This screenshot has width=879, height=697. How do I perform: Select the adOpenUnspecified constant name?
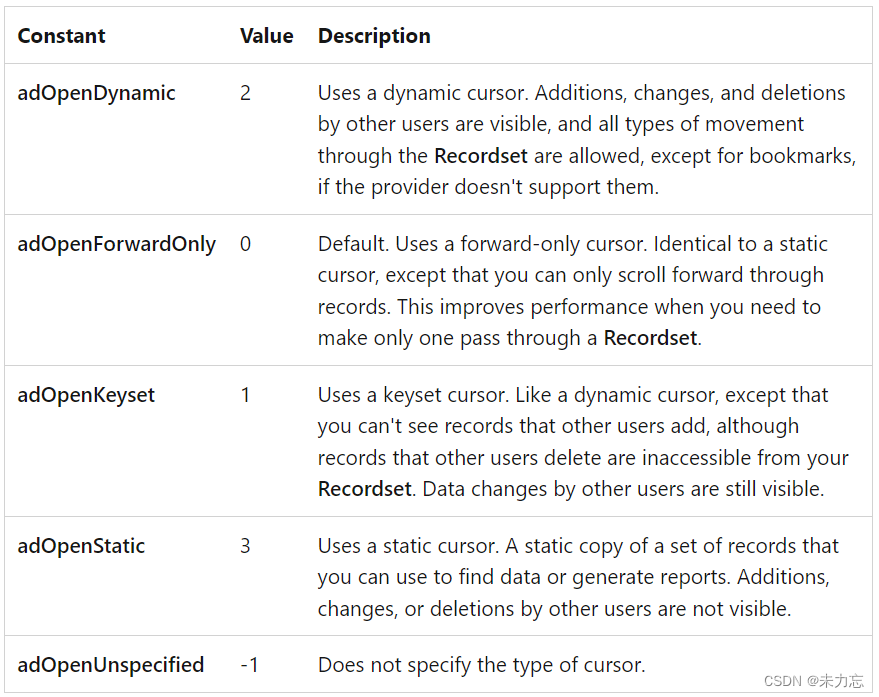(110, 665)
